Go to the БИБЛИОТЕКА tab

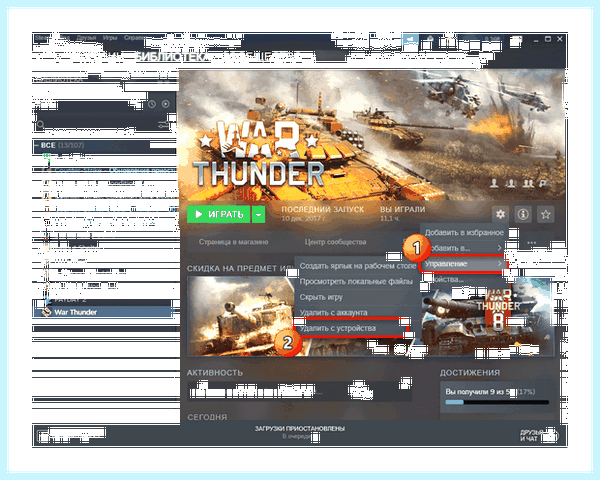(173, 57)
